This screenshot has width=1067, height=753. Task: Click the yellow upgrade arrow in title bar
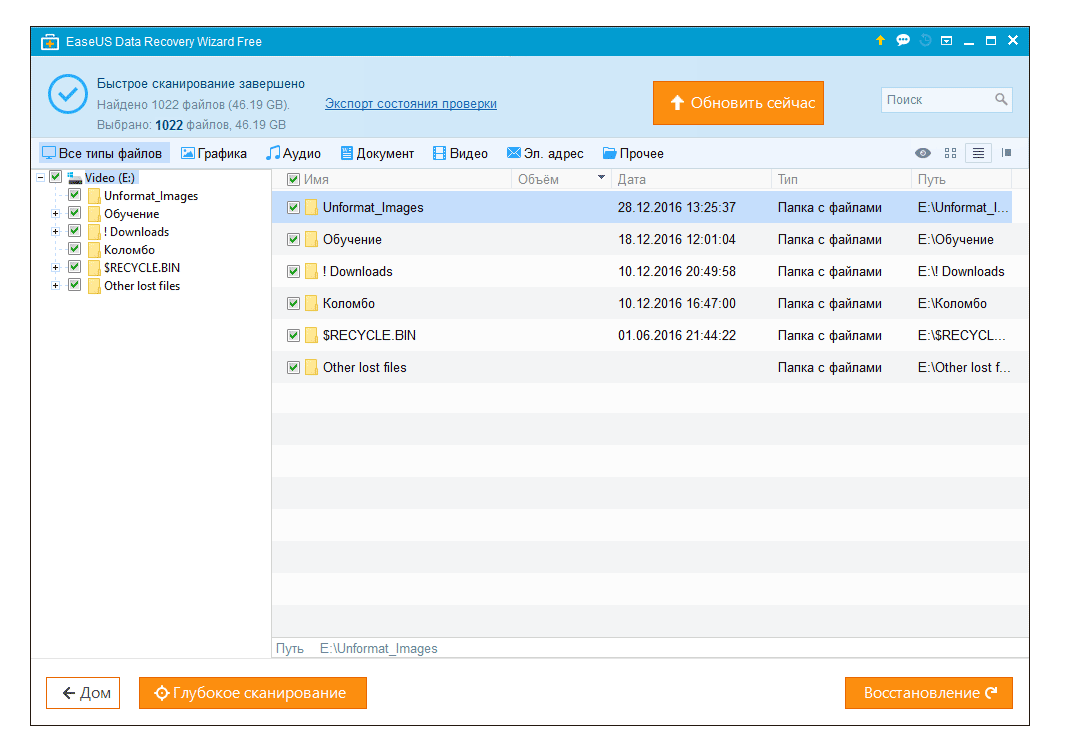click(x=880, y=41)
